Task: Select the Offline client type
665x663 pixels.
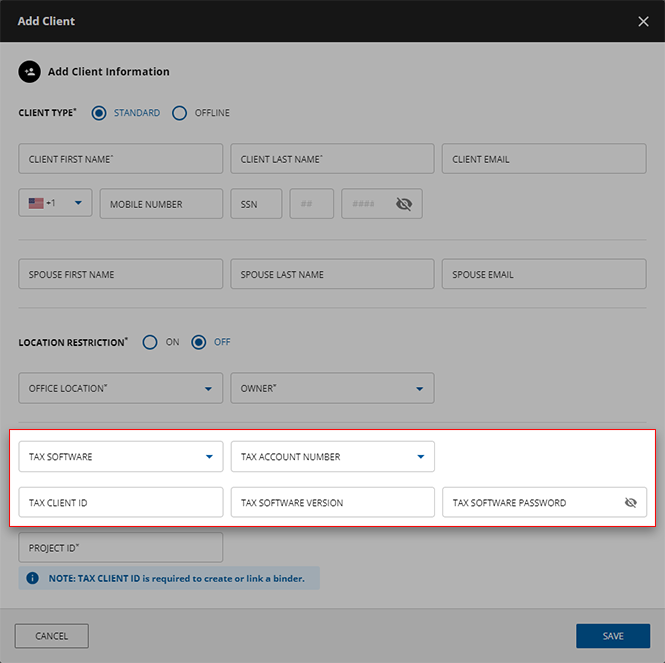Action: pyautogui.click(x=180, y=113)
